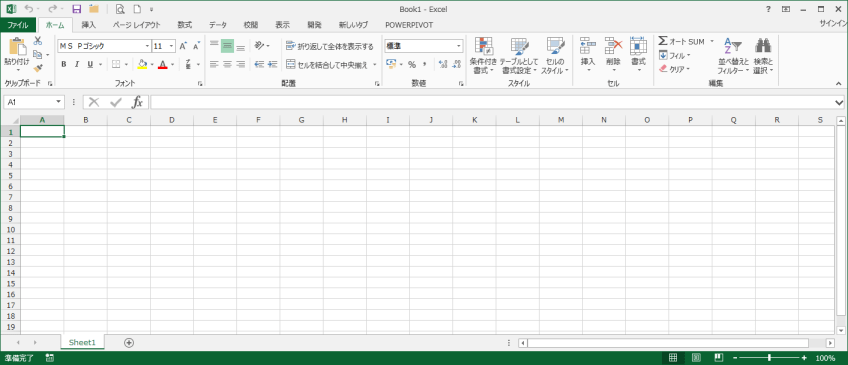Screen dimensions: 848x365
Task: Click the Borders grid icon
Action: 116,64
